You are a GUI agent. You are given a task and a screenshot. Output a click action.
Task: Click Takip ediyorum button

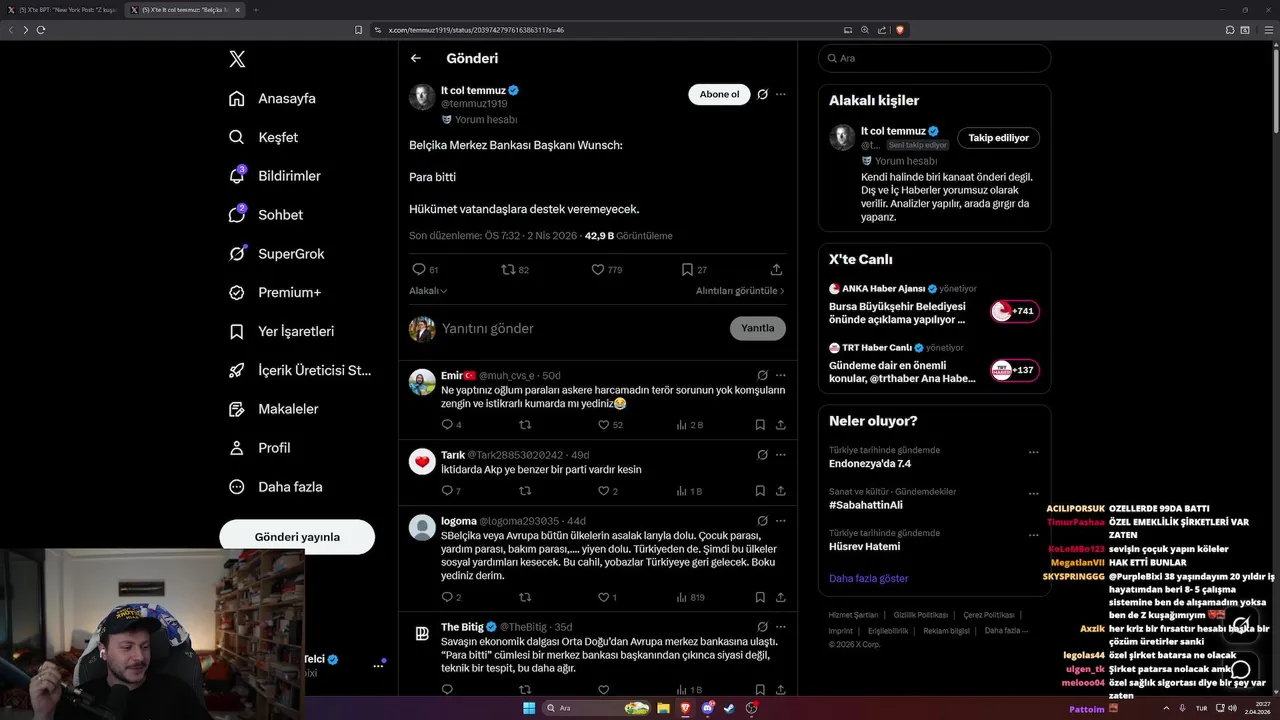coord(998,138)
